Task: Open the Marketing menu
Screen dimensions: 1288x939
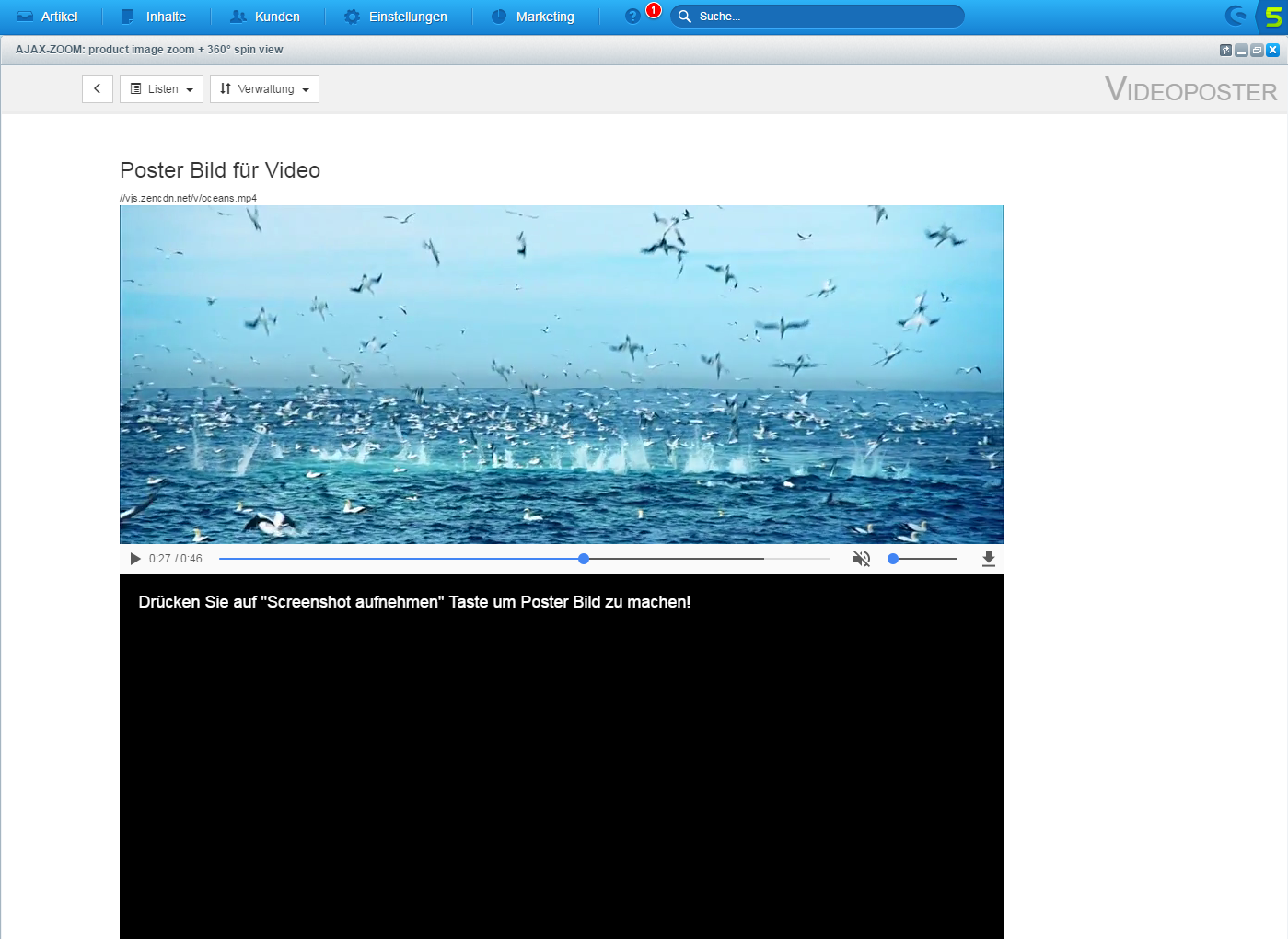Action: coord(533,17)
